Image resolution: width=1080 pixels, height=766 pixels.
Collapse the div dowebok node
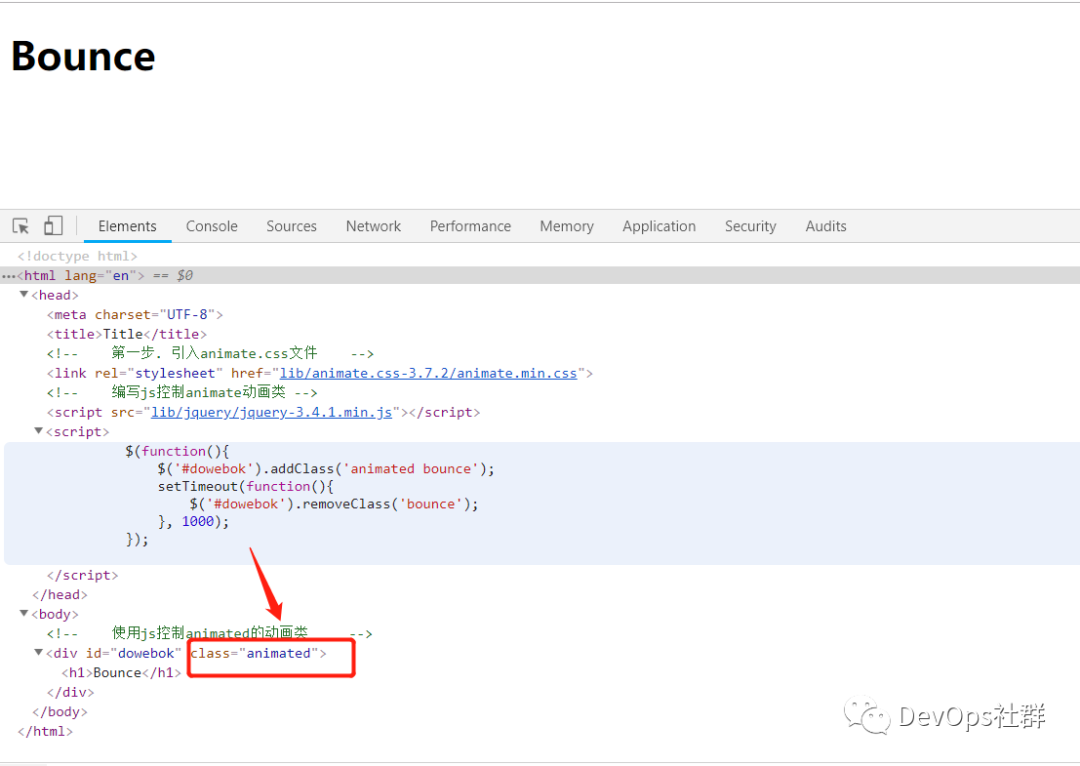pos(39,652)
